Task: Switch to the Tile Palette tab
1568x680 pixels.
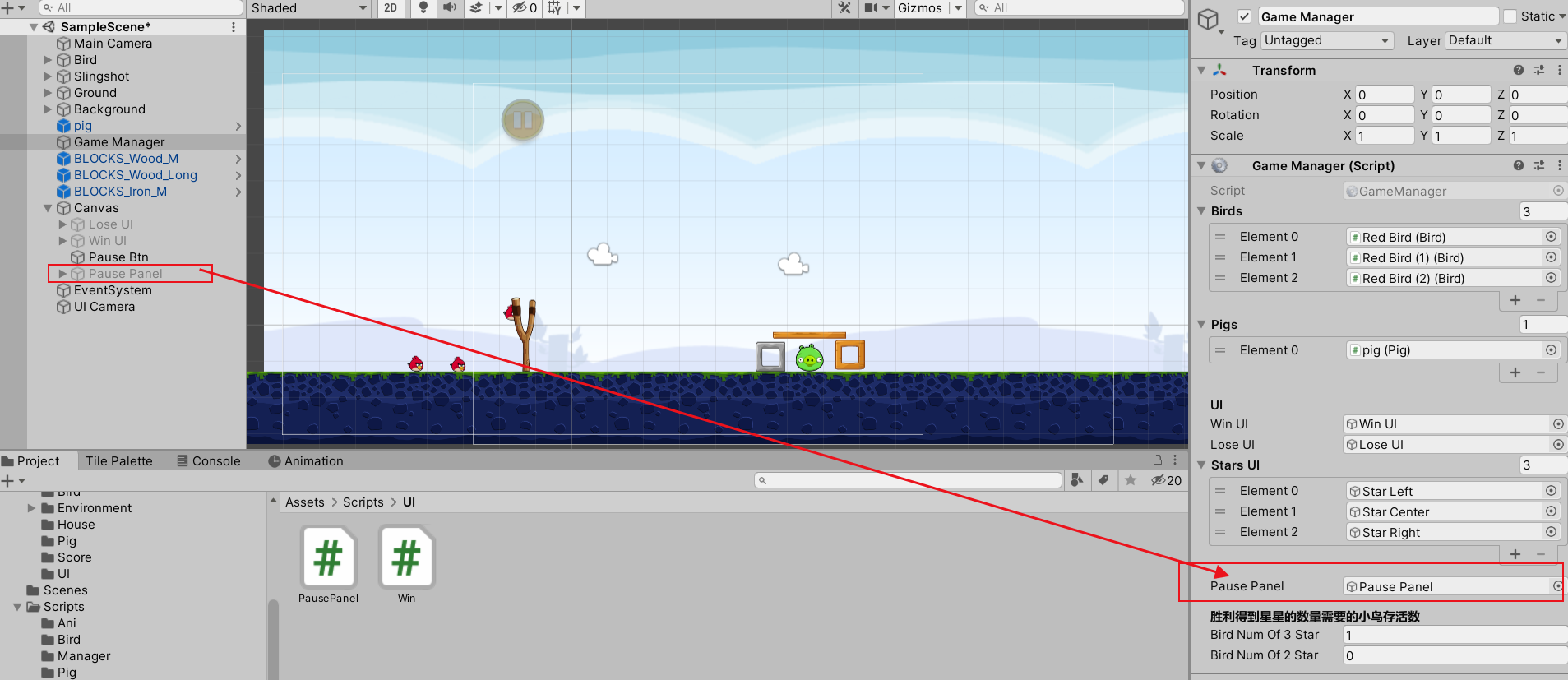Action: coord(119,461)
